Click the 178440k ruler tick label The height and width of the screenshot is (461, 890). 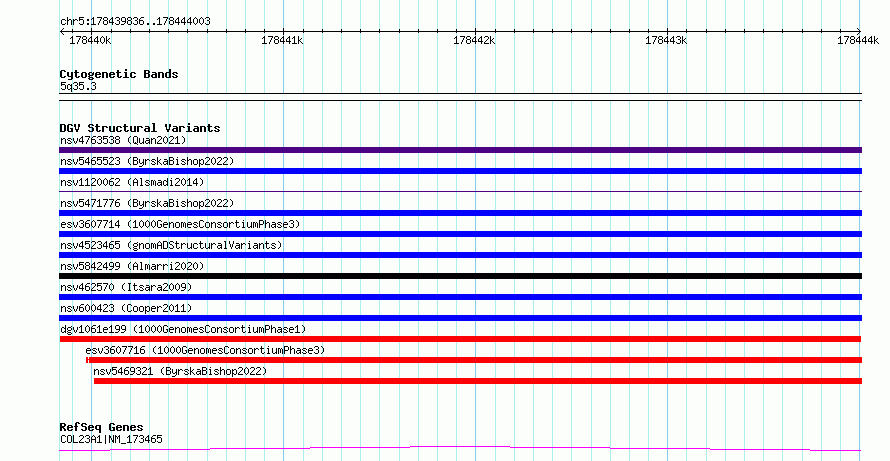tap(90, 40)
